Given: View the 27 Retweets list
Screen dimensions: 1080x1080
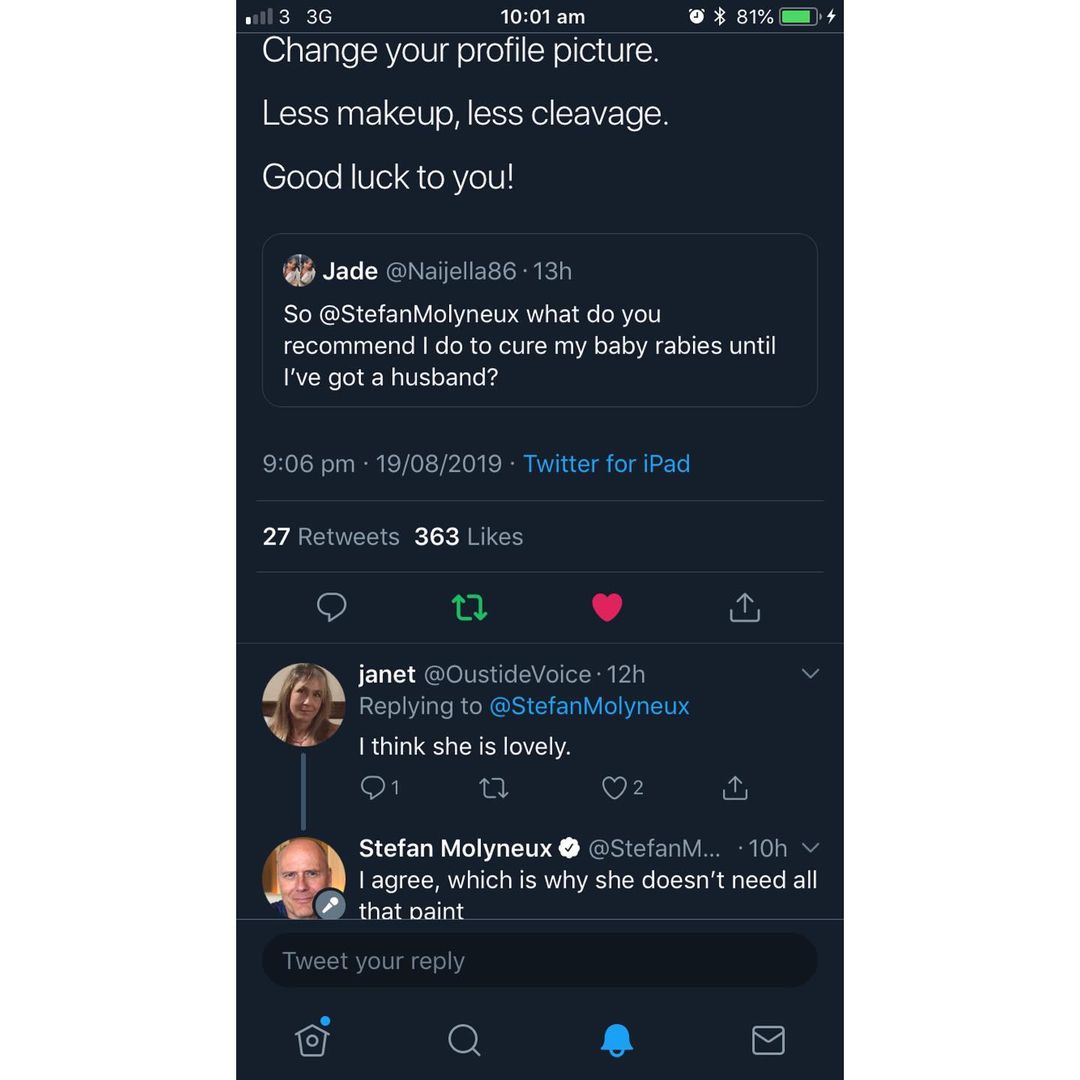Looking at the screenshot, I should (x=331, y=537).
